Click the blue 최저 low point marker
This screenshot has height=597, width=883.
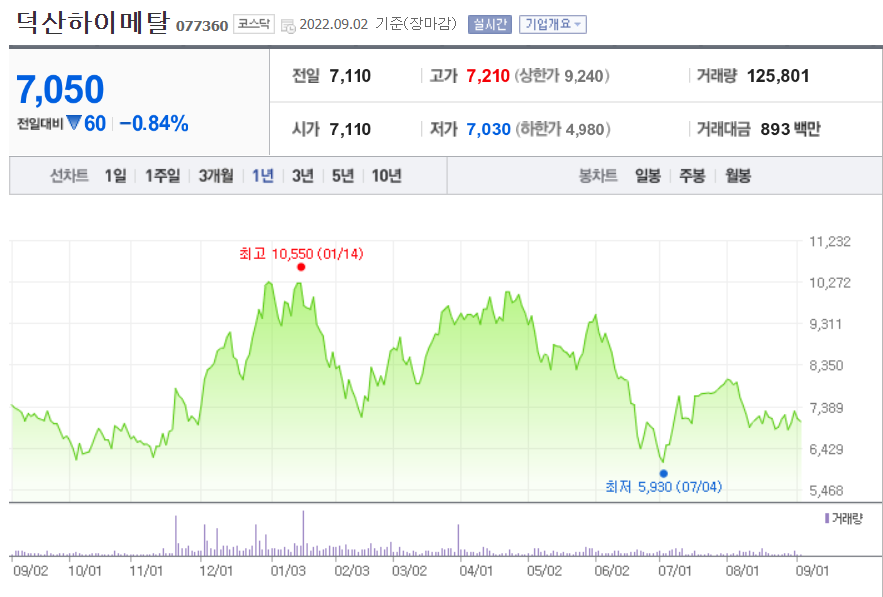coord(663,474)
